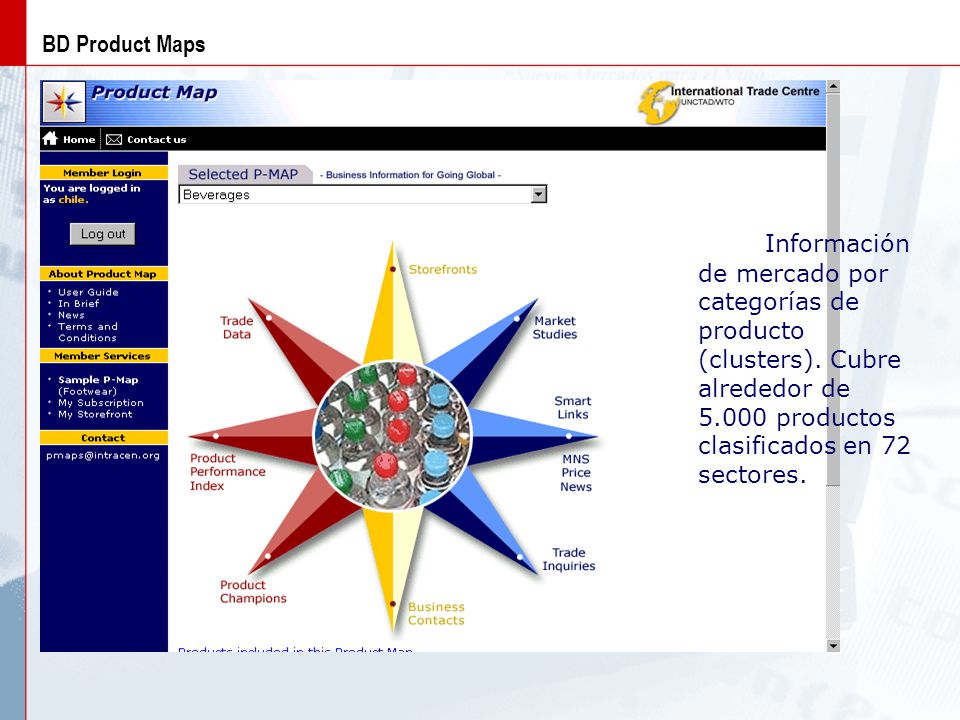Open the Contact us link
This screenshot has height=720, width=960.
click(157, 140)
